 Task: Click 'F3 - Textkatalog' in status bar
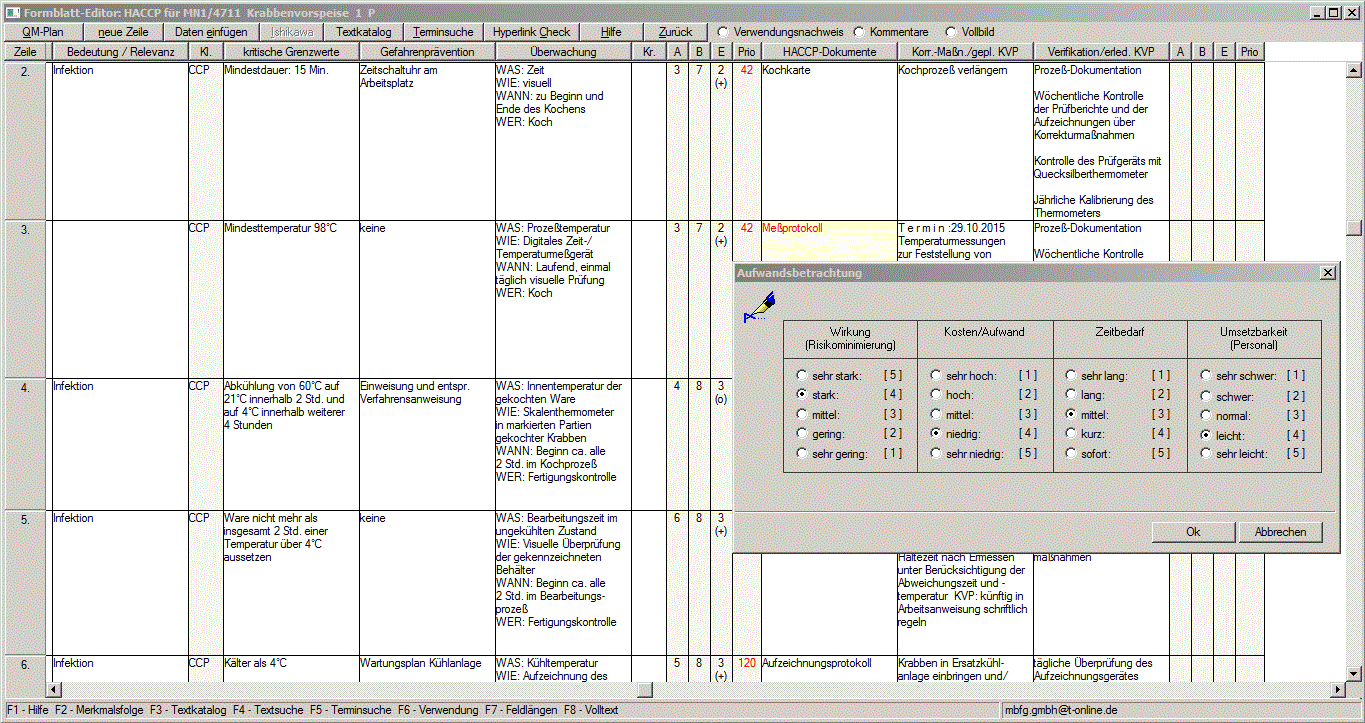(x=189, y=710)
